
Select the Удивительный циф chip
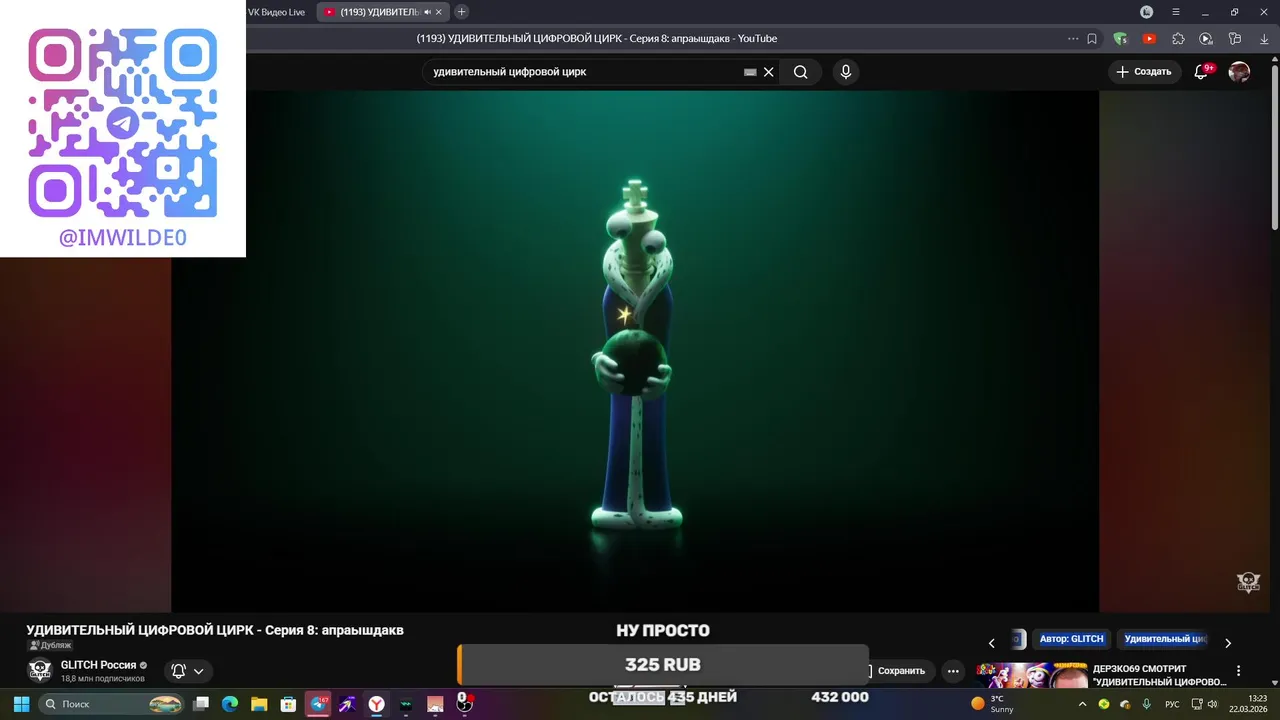[1165, 639]
